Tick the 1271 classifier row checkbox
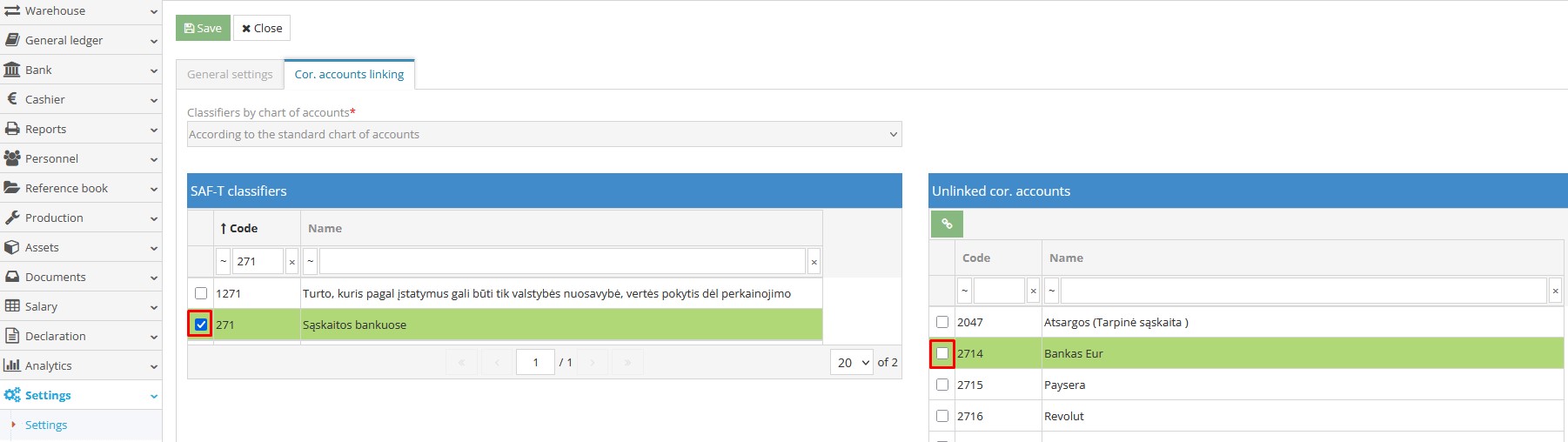The width and height of the screenshot is (1568, 442). (201, 293)
